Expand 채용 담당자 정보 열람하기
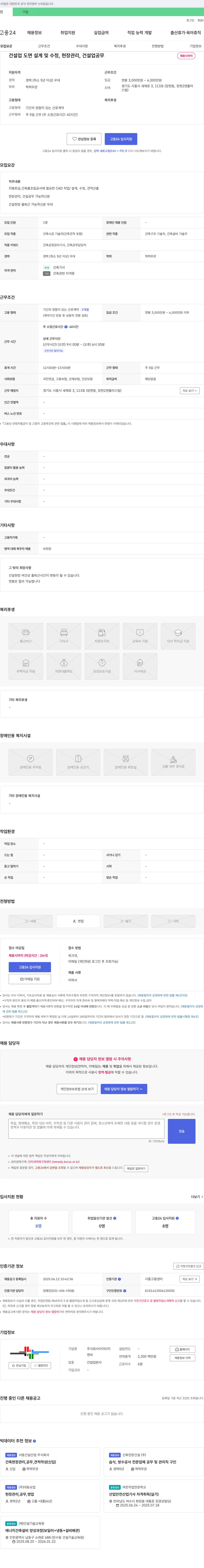204x1568 pixels. (124, 1089)
